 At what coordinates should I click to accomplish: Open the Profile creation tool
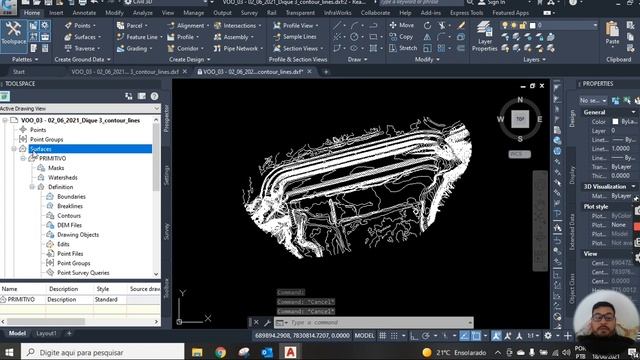coord(183,37)
